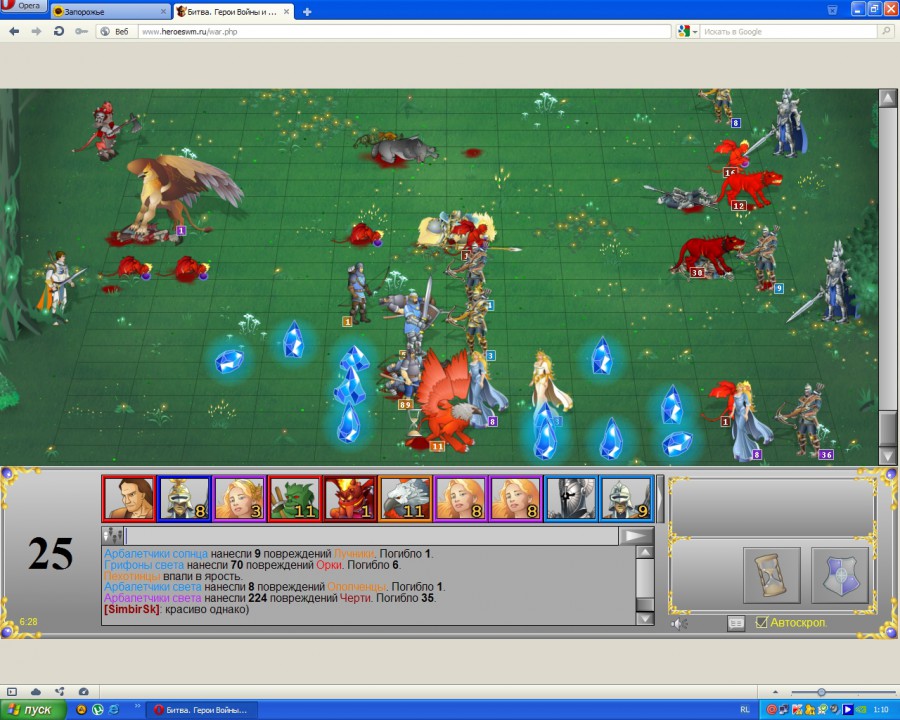This screenshot has height=720, width=900.
Task: Toggle Opera panels button in status bar
Action: 11,692
